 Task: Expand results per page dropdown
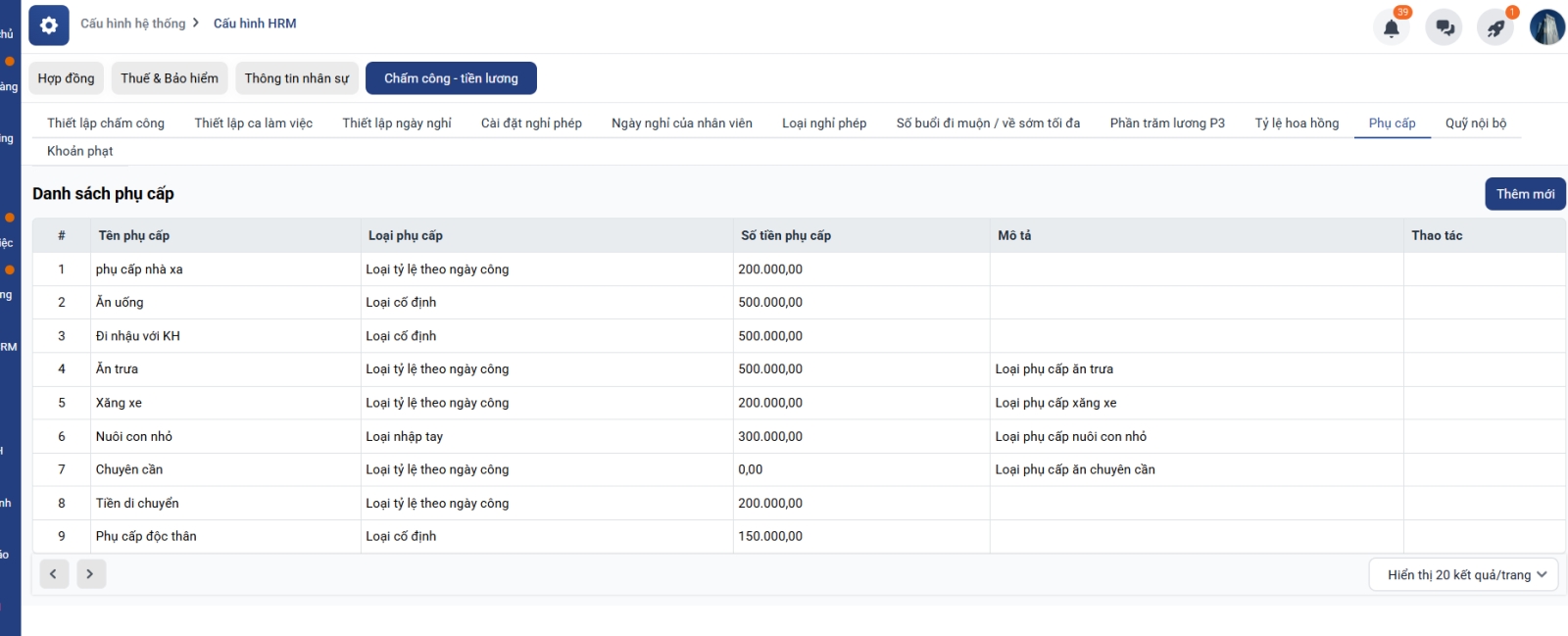[1463, 575]
